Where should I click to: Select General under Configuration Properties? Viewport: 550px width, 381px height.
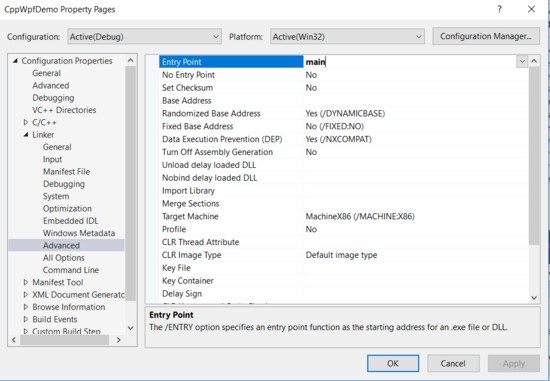point(47,73)
